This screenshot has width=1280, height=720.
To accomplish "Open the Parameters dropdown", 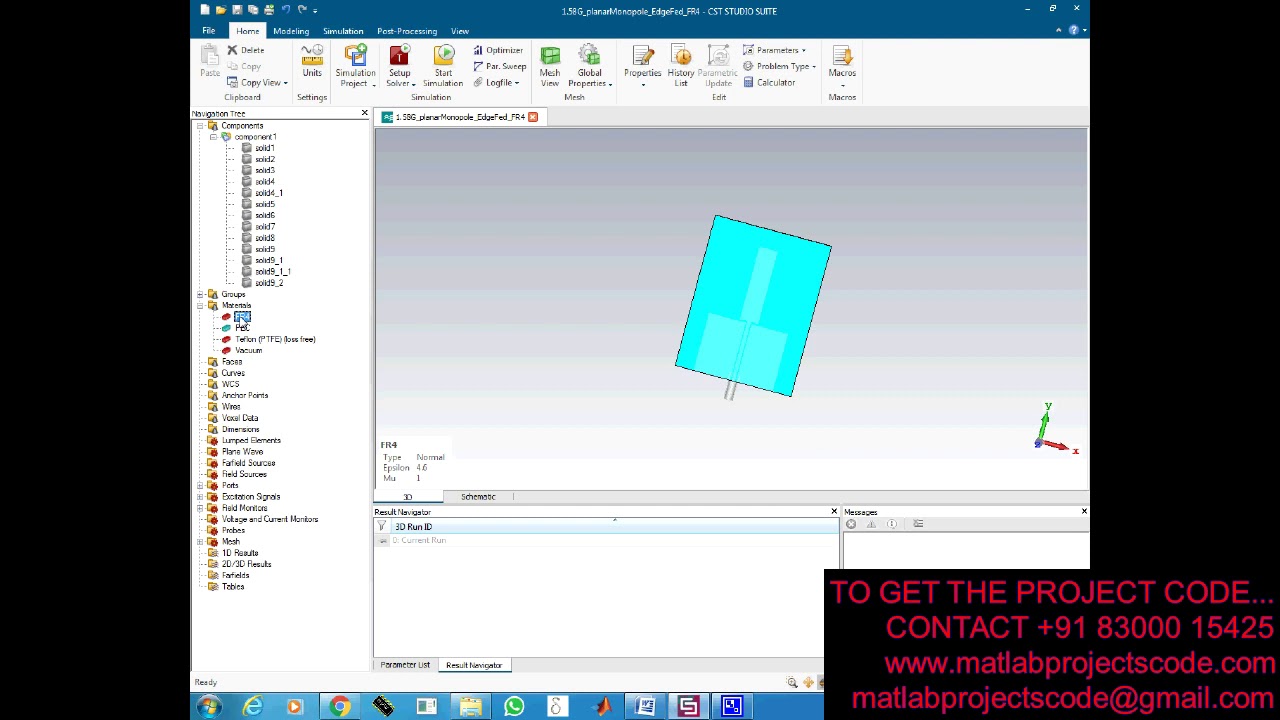I will click(x=774, y=50).
